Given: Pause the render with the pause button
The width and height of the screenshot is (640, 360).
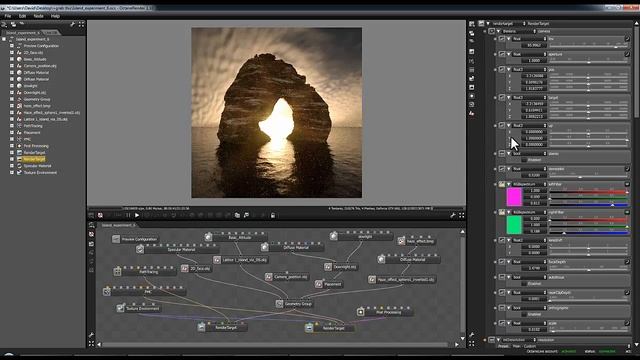Looking at the screenshot, I should [128, 216].
